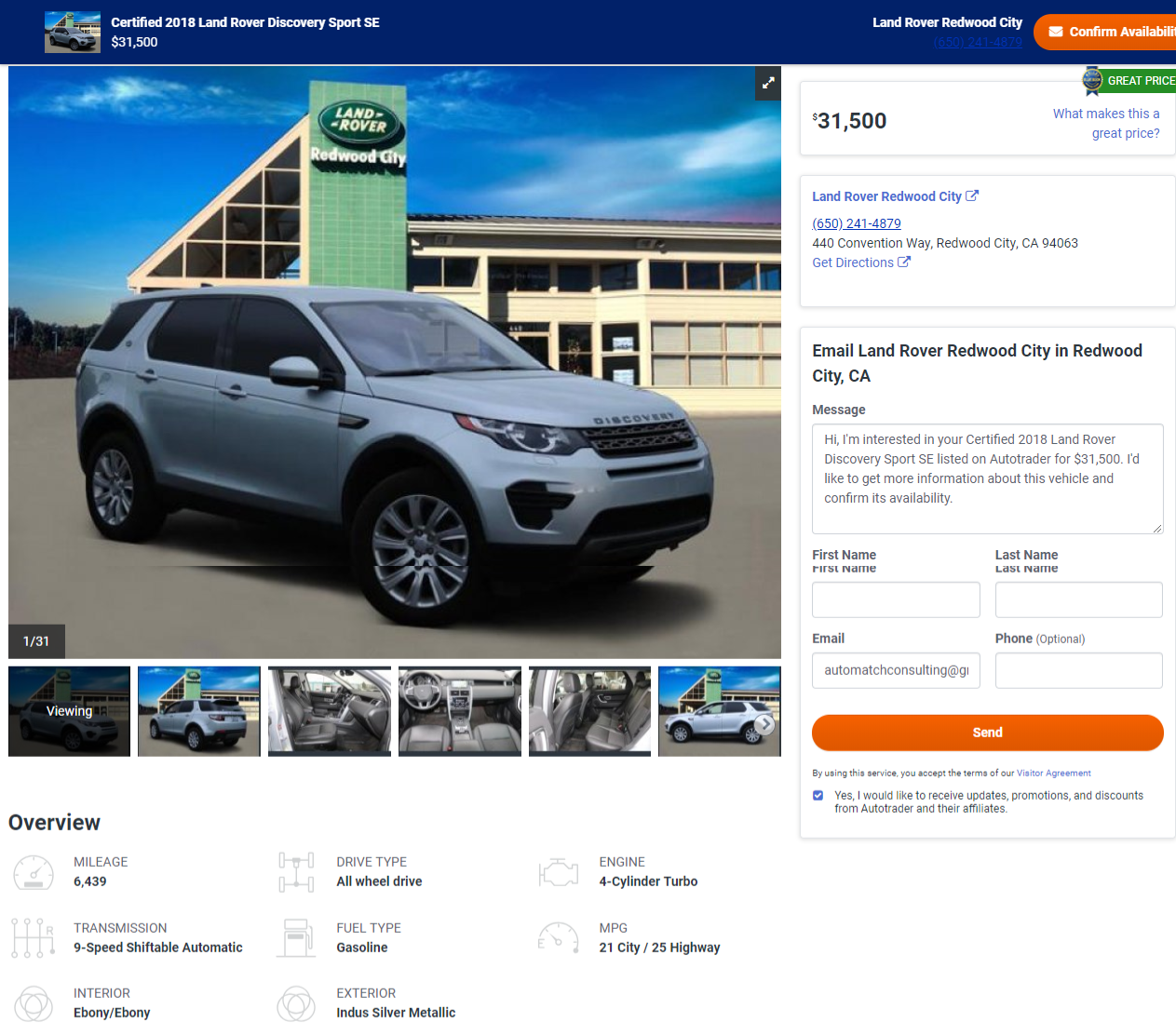Viewport: 1176px width, 1036px height.
Task: Open the Visitor Agreement link
Action: tap(1053, 774)
